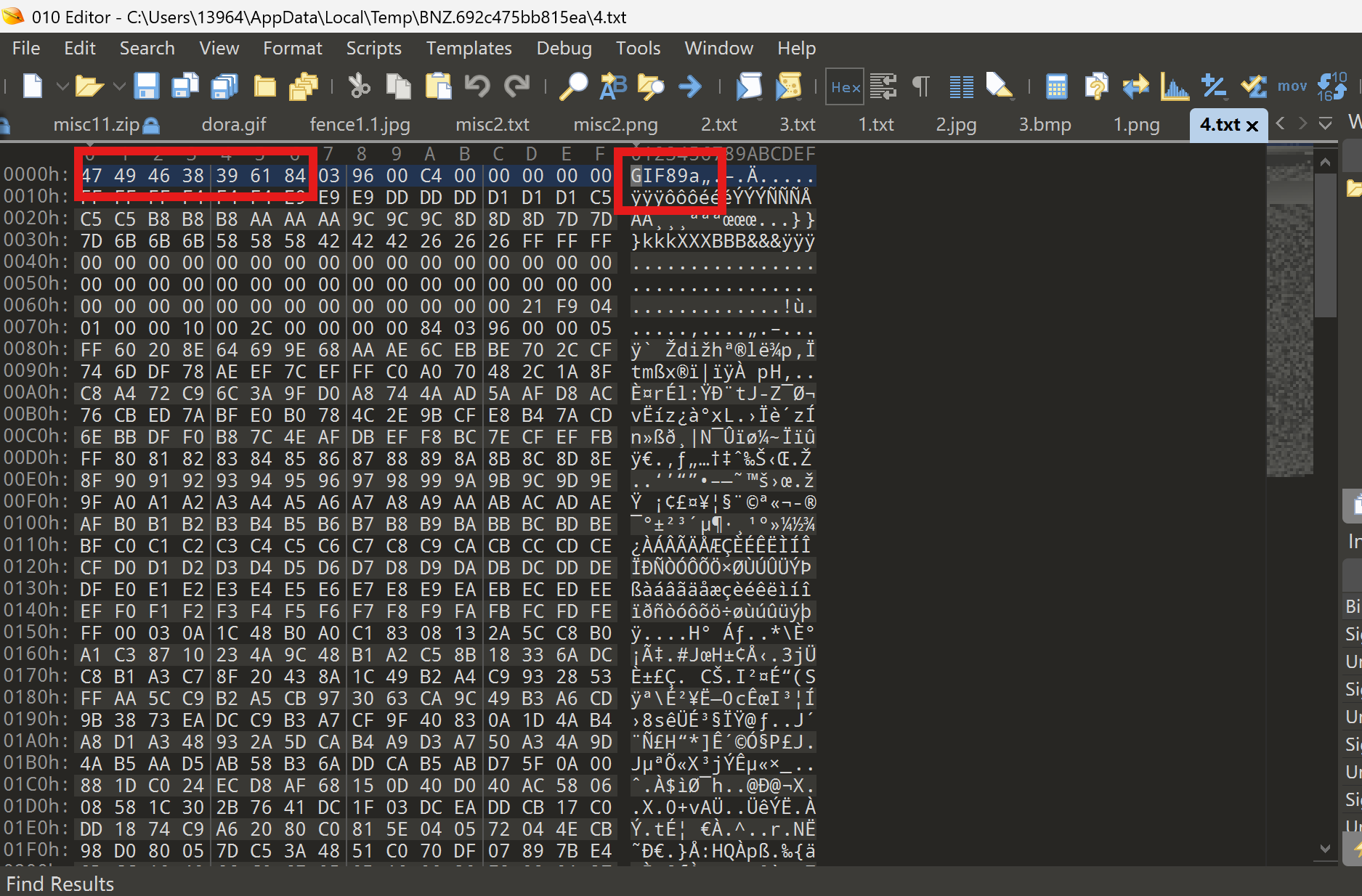The image size is (1362, 896).
Task: Switch to the dora.gif tab
Action: (234, 125)
